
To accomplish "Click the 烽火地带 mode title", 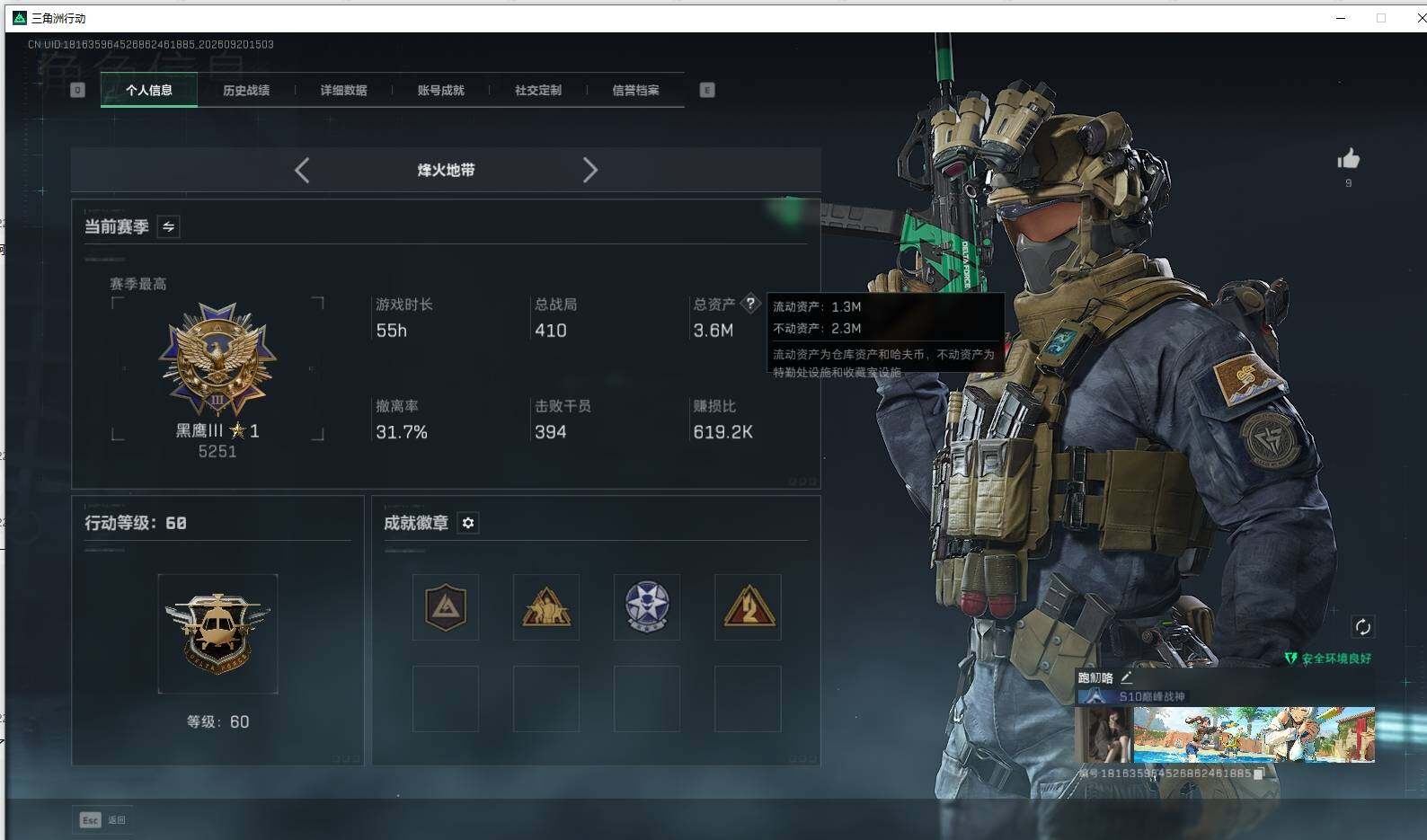I will coord(446,170).
